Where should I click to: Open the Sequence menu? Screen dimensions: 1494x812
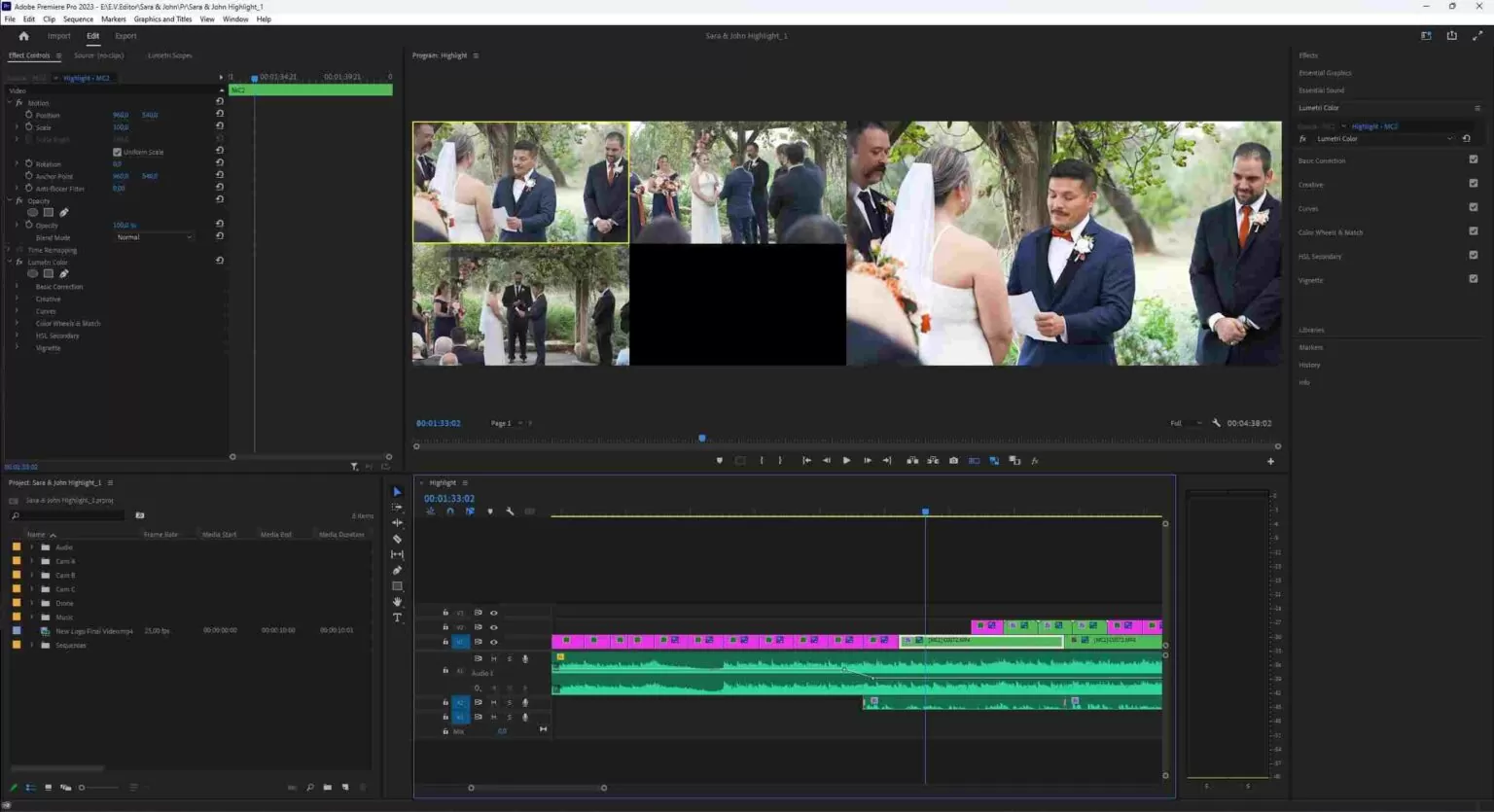(78, 18)
